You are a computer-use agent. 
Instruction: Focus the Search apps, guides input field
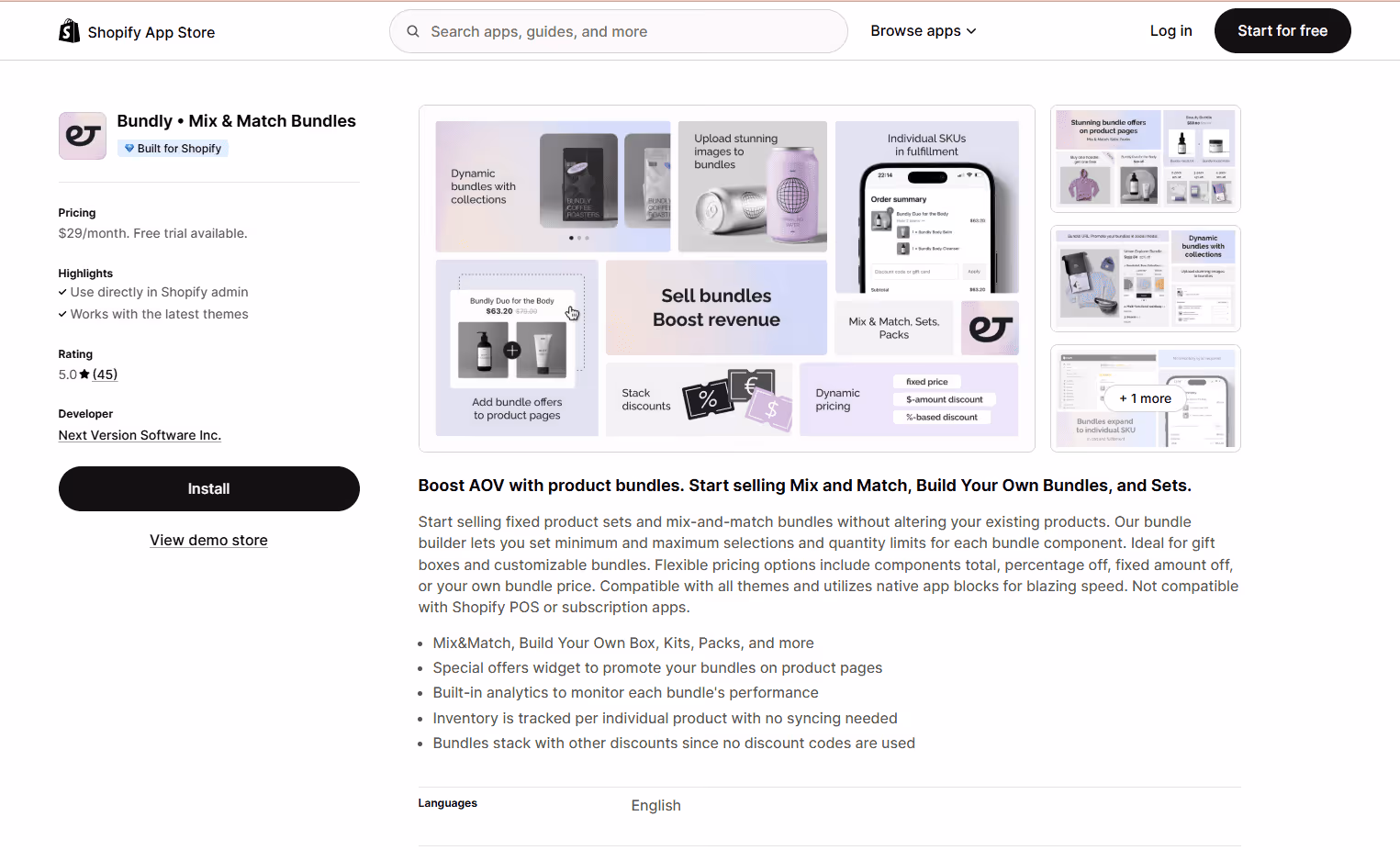pyautogui.click(x=619, y=31)
